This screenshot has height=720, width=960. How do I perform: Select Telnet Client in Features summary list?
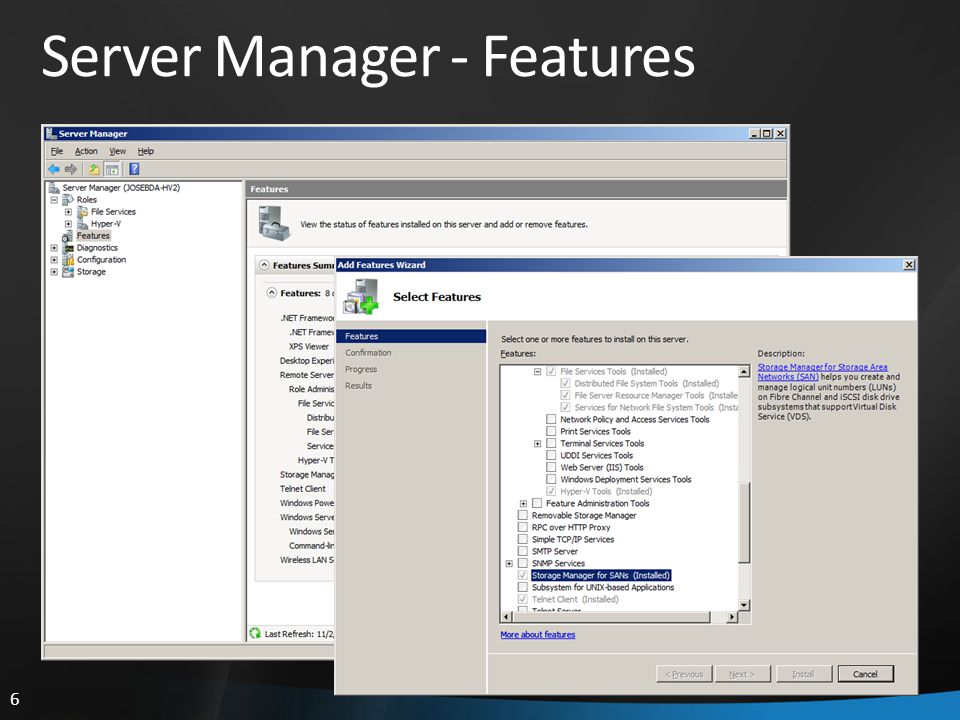[x=303, y=489]
